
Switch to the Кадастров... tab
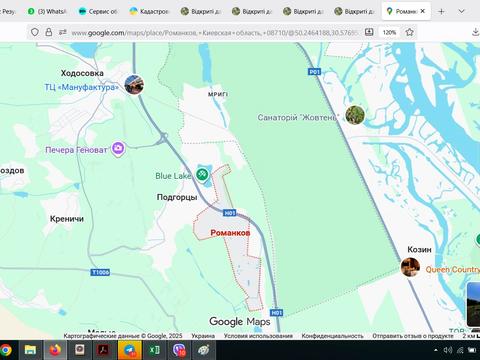point(149,11)
